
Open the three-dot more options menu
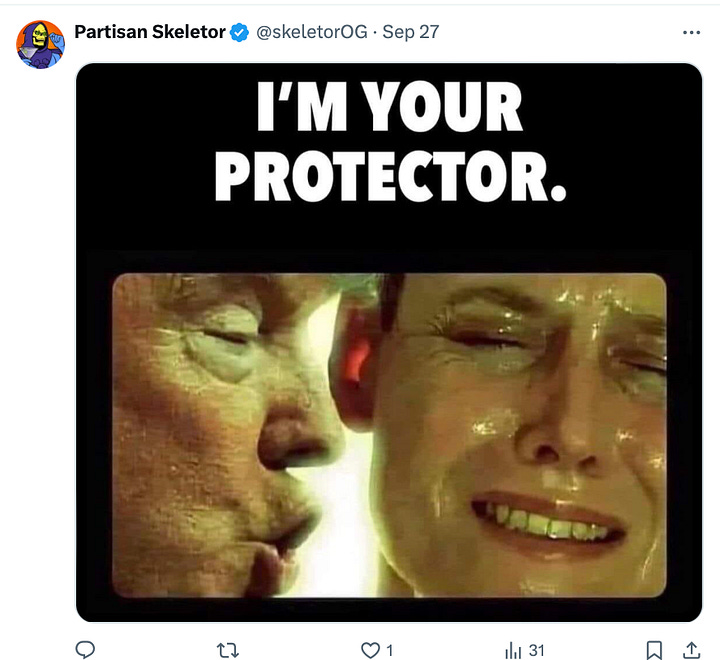click(691, 32)
